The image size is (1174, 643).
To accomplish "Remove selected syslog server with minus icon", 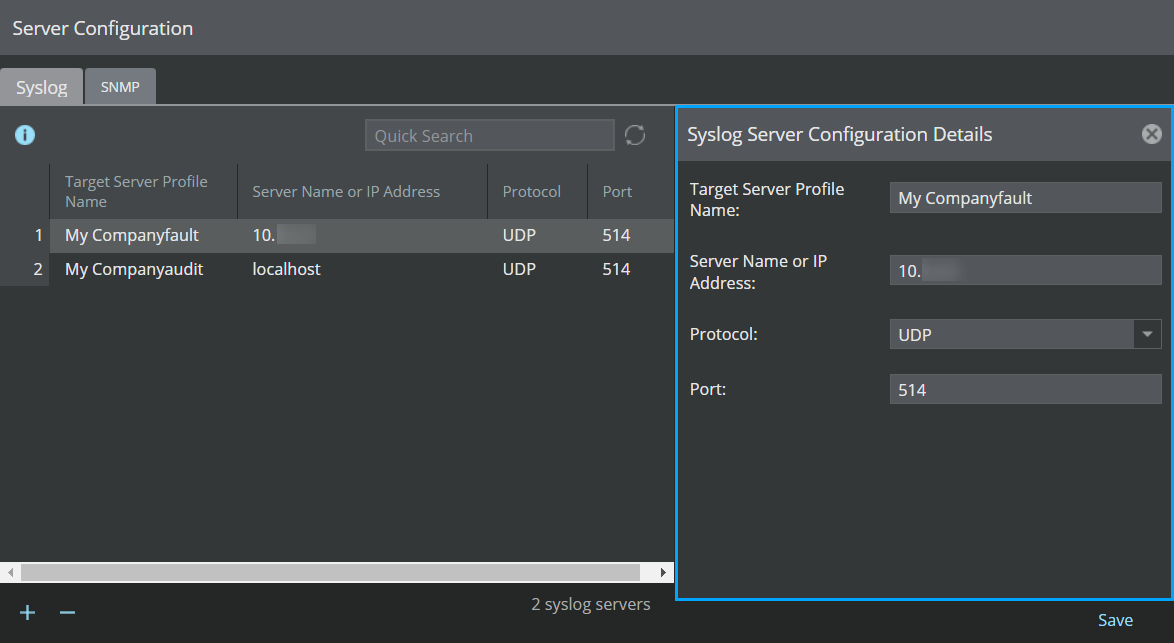I will 67,612.
